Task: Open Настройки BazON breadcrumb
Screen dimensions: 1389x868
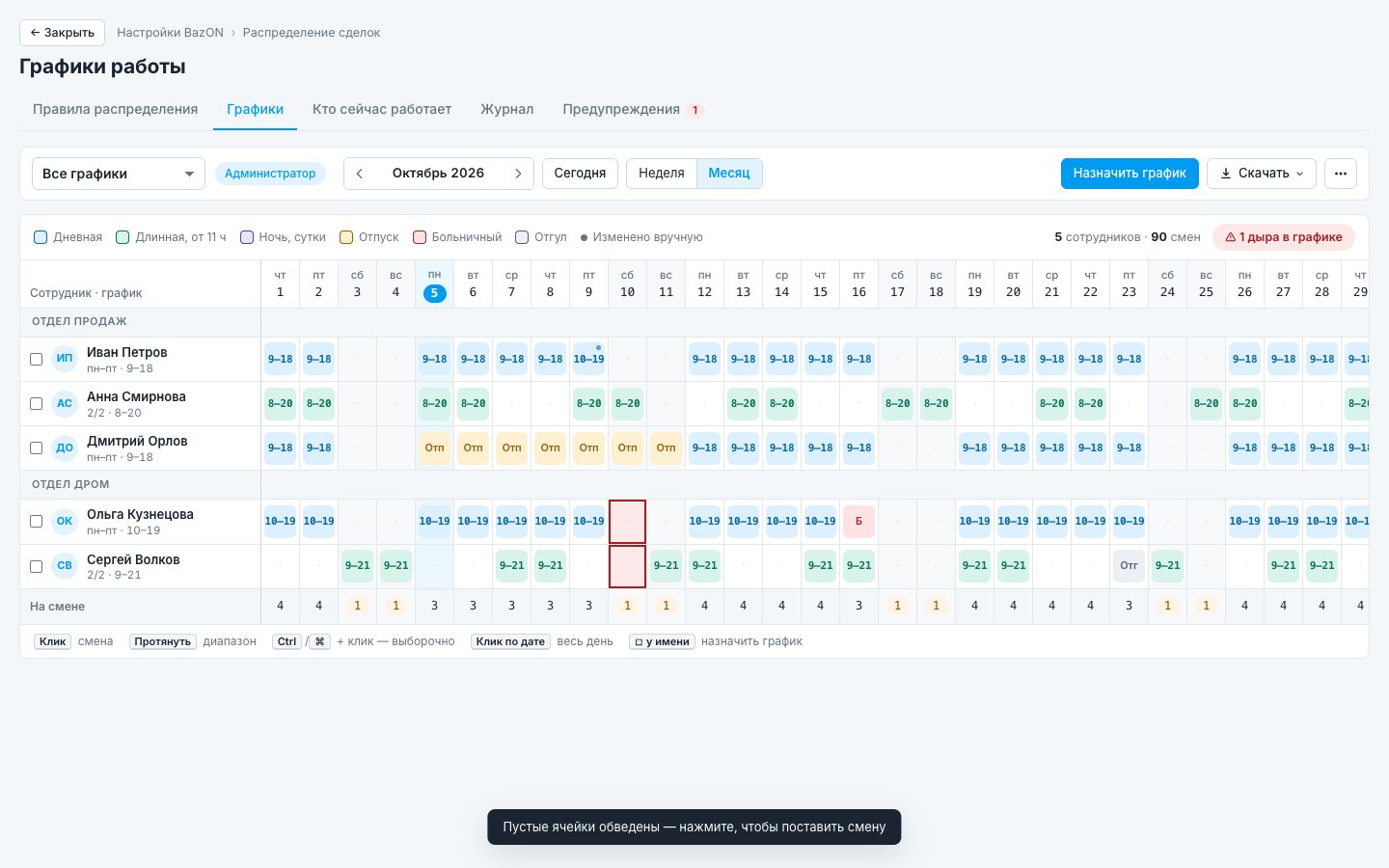Action: point(170,33)
